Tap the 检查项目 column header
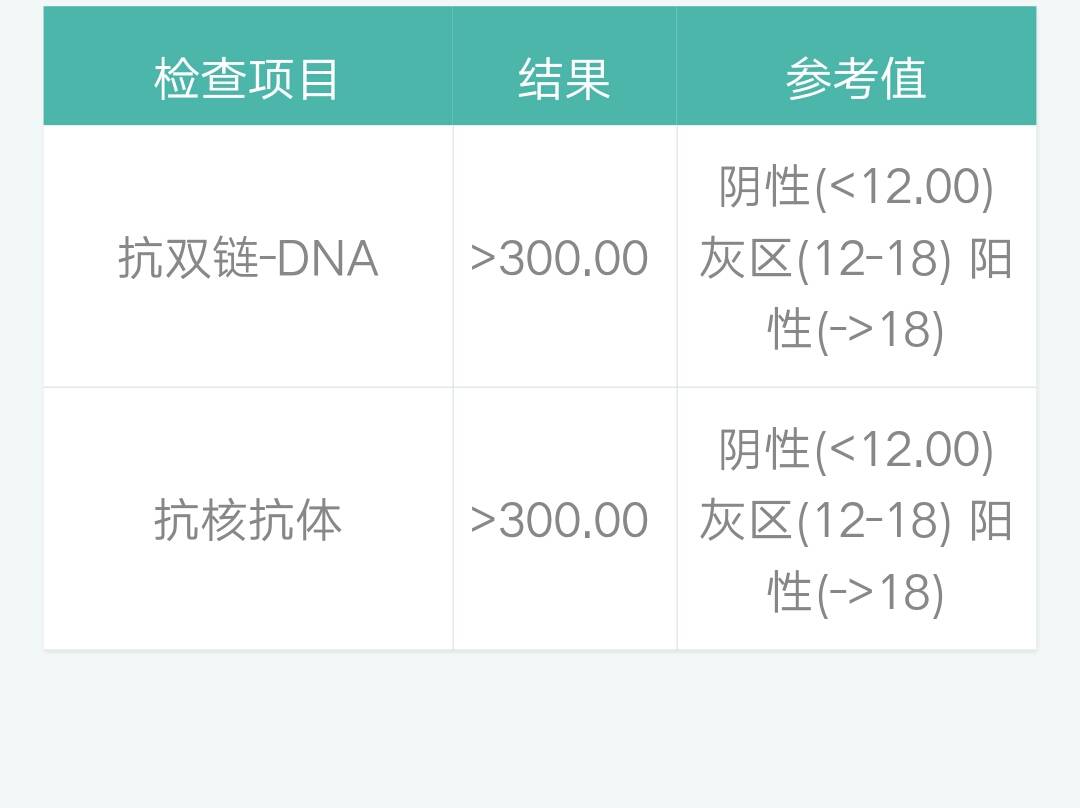Screen dimensions: 1080x808 [x=247, y=79]
